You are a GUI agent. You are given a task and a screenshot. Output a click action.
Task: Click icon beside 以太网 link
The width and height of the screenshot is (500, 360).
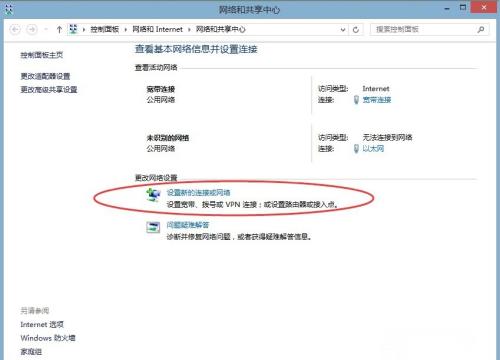[356, 149]
